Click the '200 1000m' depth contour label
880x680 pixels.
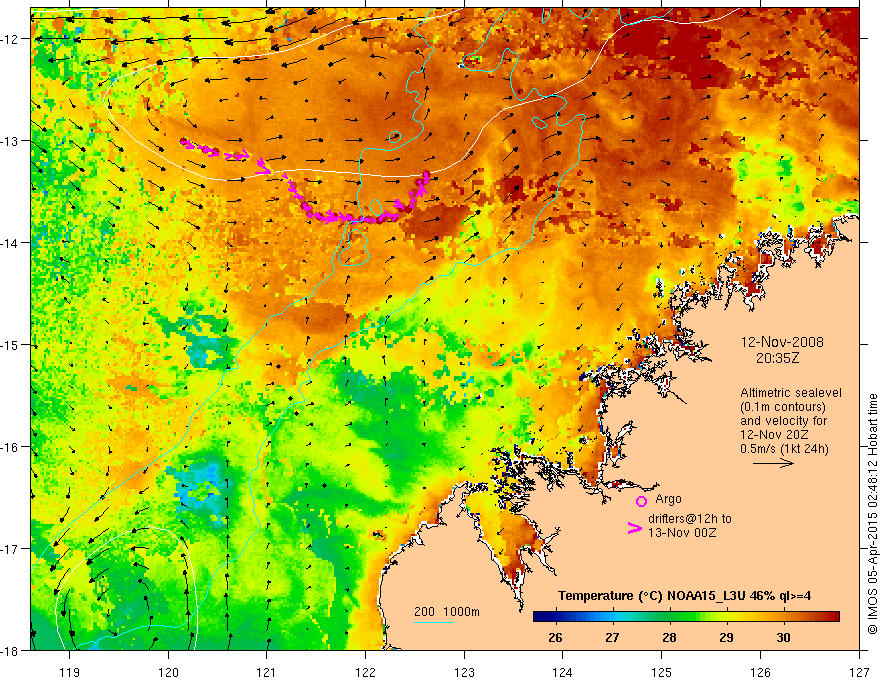pyautogui.click(x=447, y=612)
